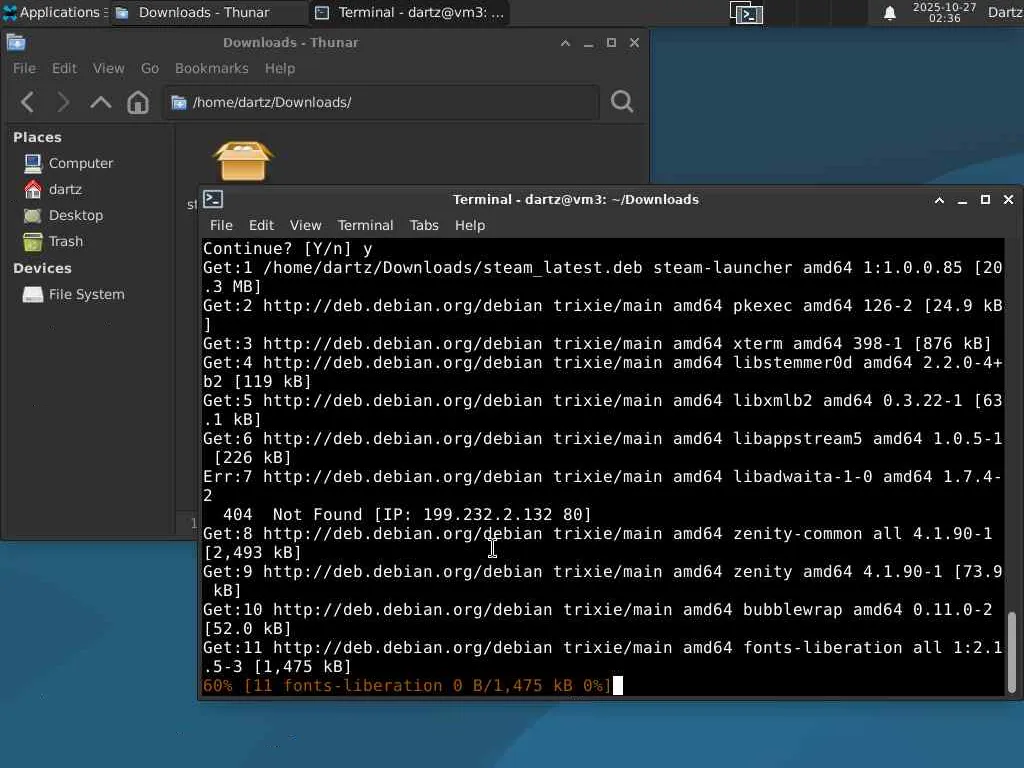This screenshot has height=768, width=1024.
Task: Click the Places heading in sidebar
Action: 37,137
